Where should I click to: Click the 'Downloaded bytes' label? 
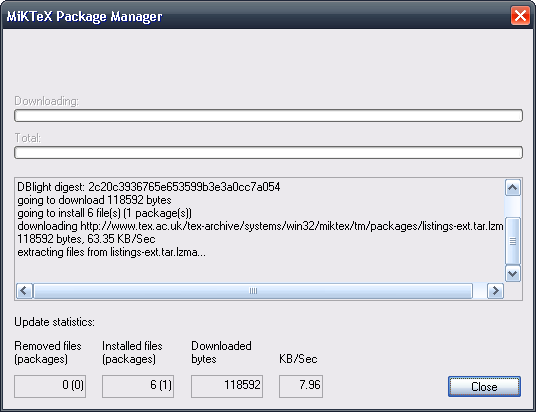221,353
